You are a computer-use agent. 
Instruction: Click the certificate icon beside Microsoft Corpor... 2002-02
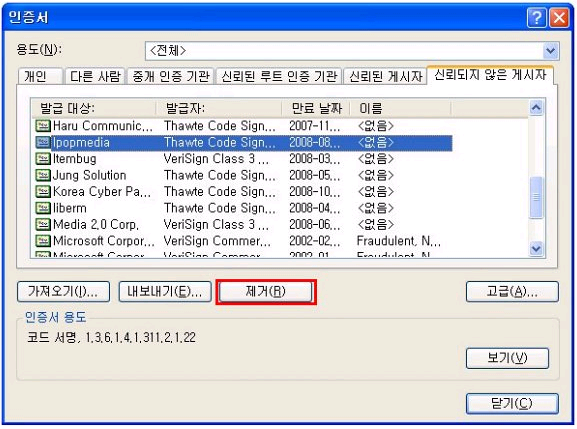pos(43,241)
